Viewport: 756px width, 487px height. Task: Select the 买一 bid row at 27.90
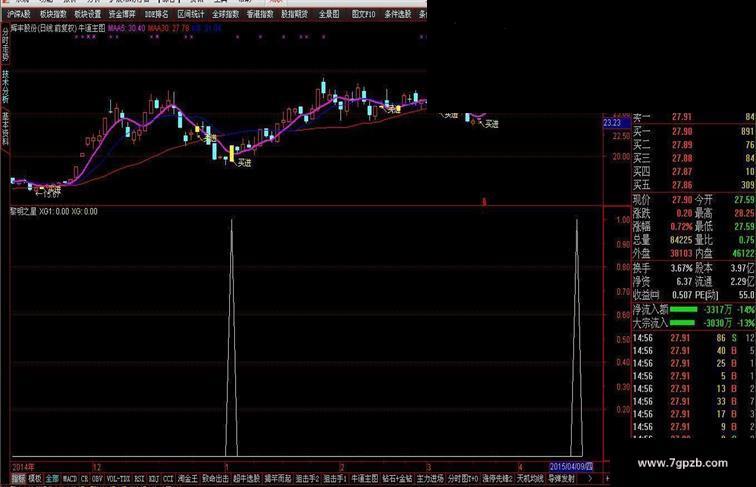693,131
